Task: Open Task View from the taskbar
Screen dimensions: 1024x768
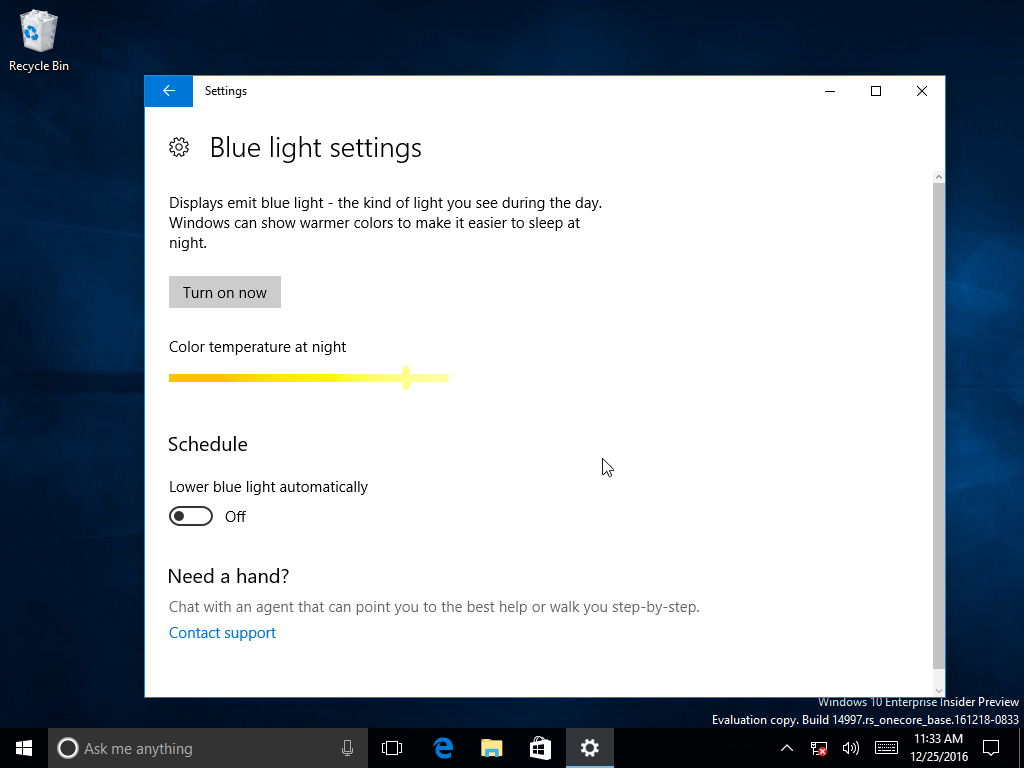Action: point(392,748)
